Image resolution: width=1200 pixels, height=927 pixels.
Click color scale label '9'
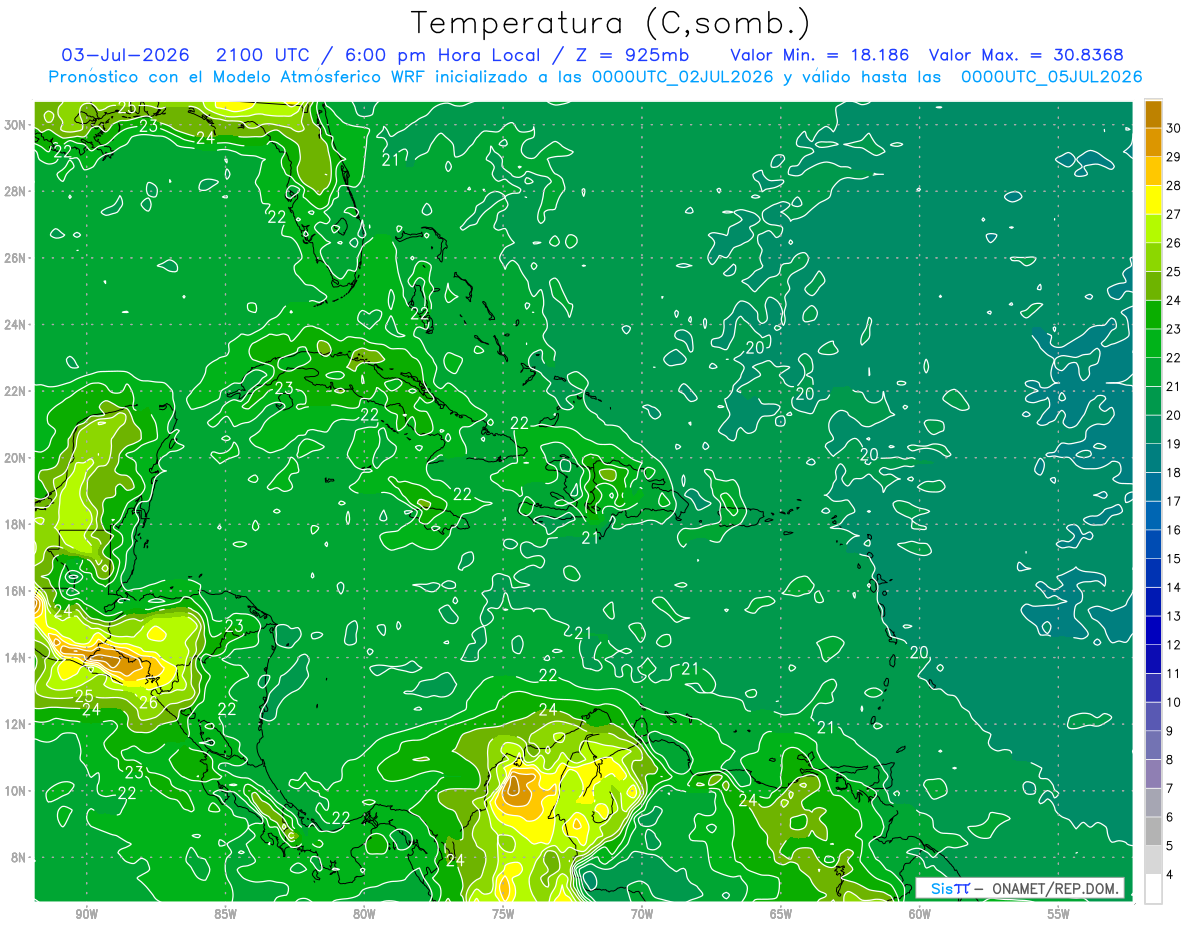click(x=1170, y=731)
